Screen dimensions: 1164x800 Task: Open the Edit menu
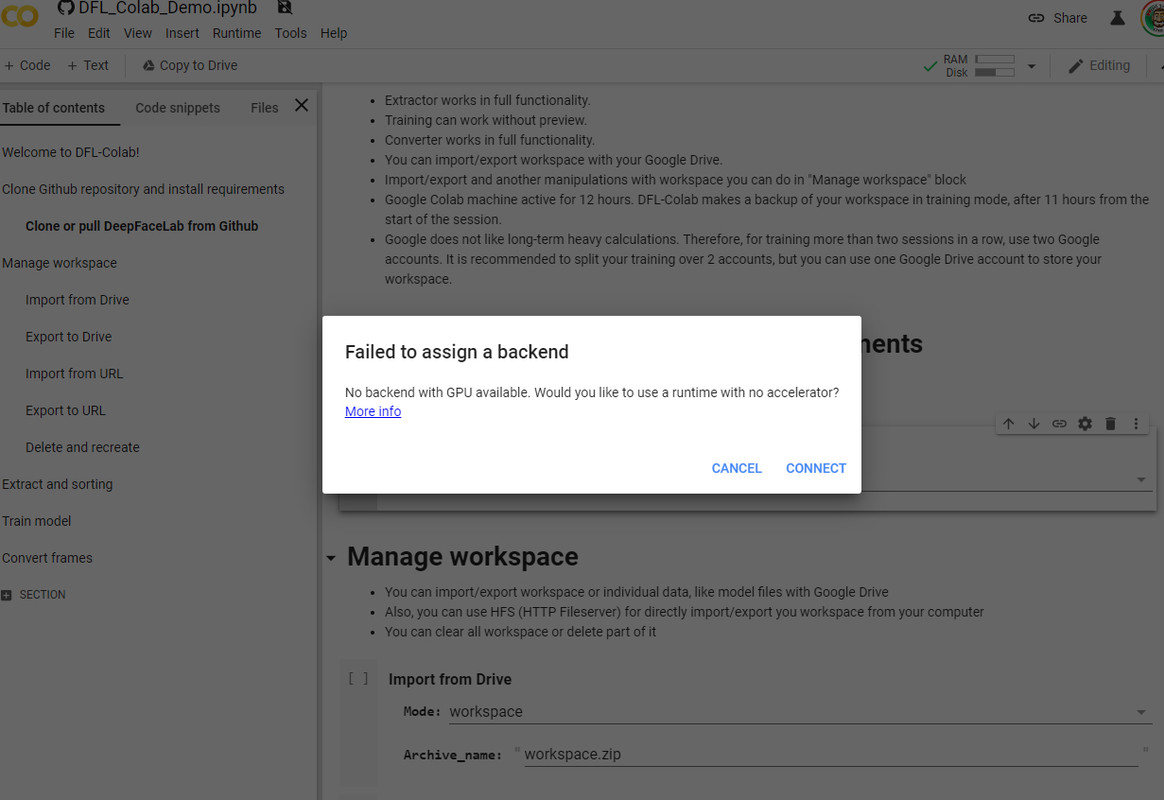click(x=99, y=33)
